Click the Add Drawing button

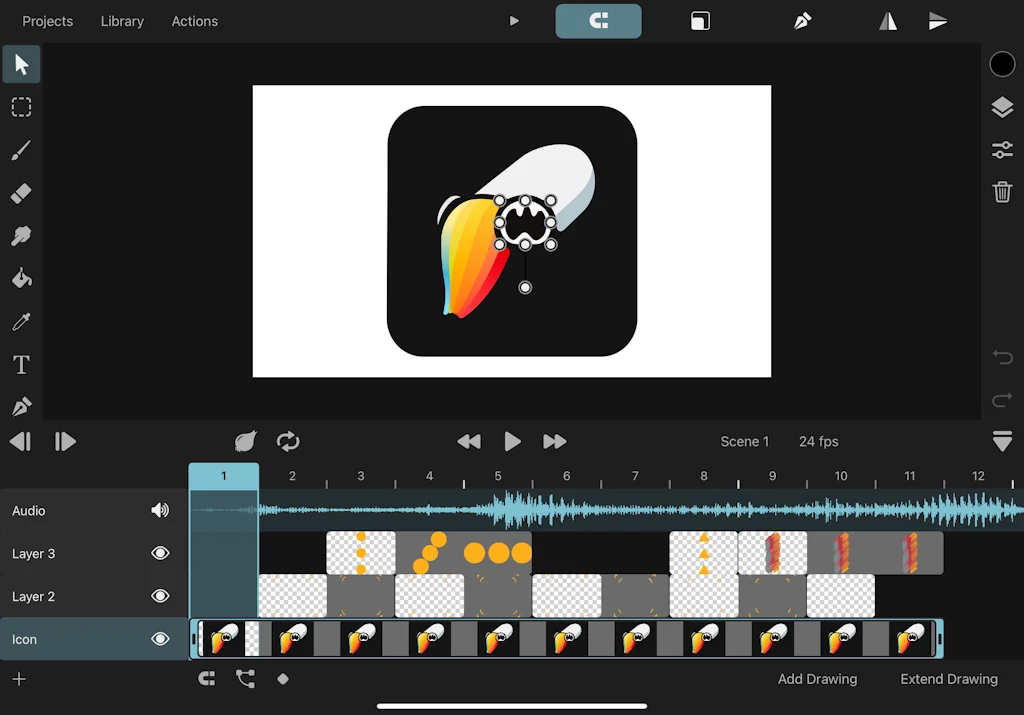[x=817, y=679]
